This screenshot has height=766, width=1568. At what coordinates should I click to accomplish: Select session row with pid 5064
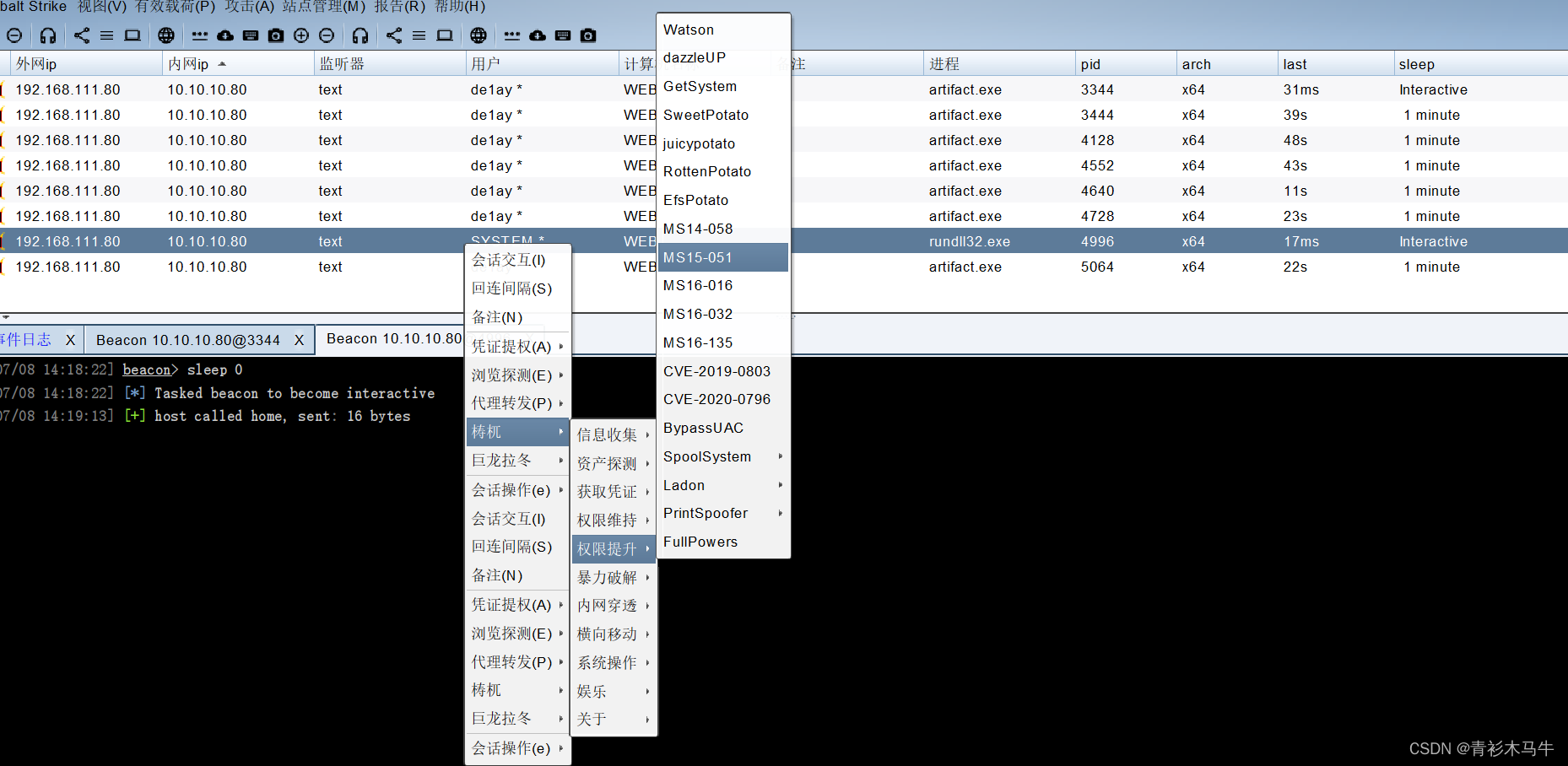click(x=784, y=267)
